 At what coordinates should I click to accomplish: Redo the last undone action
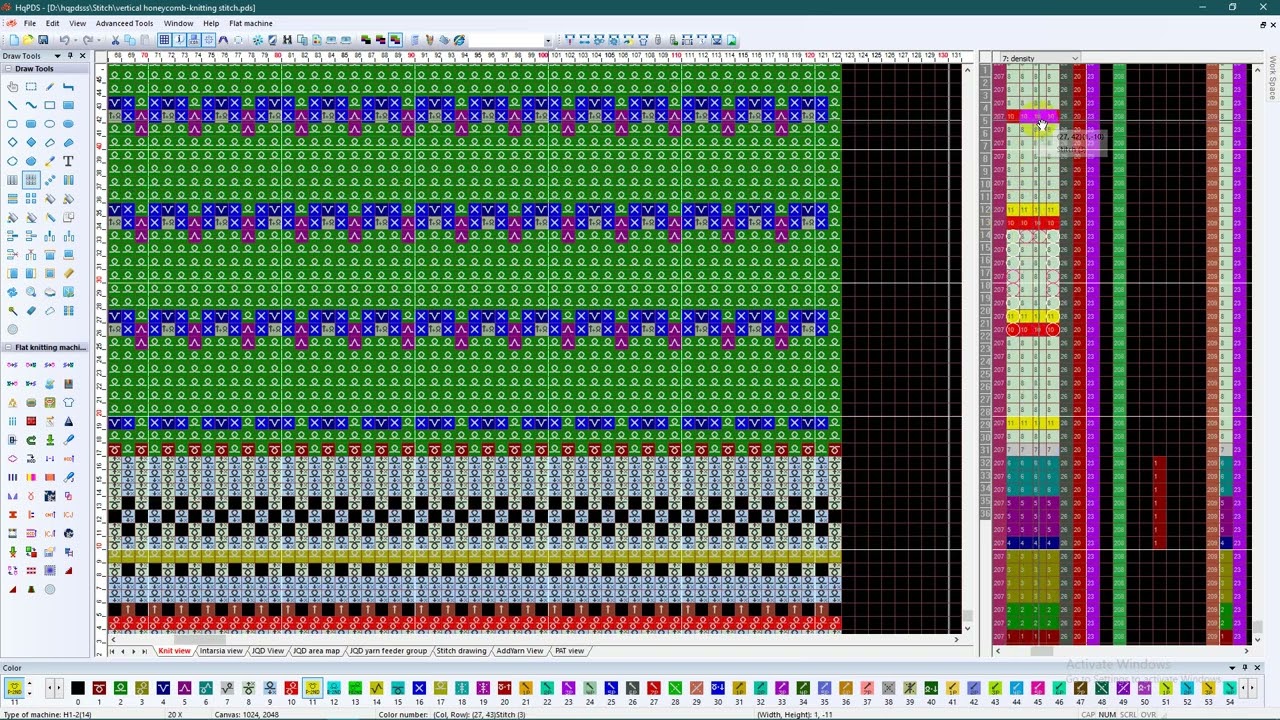(x=88, y=40)
